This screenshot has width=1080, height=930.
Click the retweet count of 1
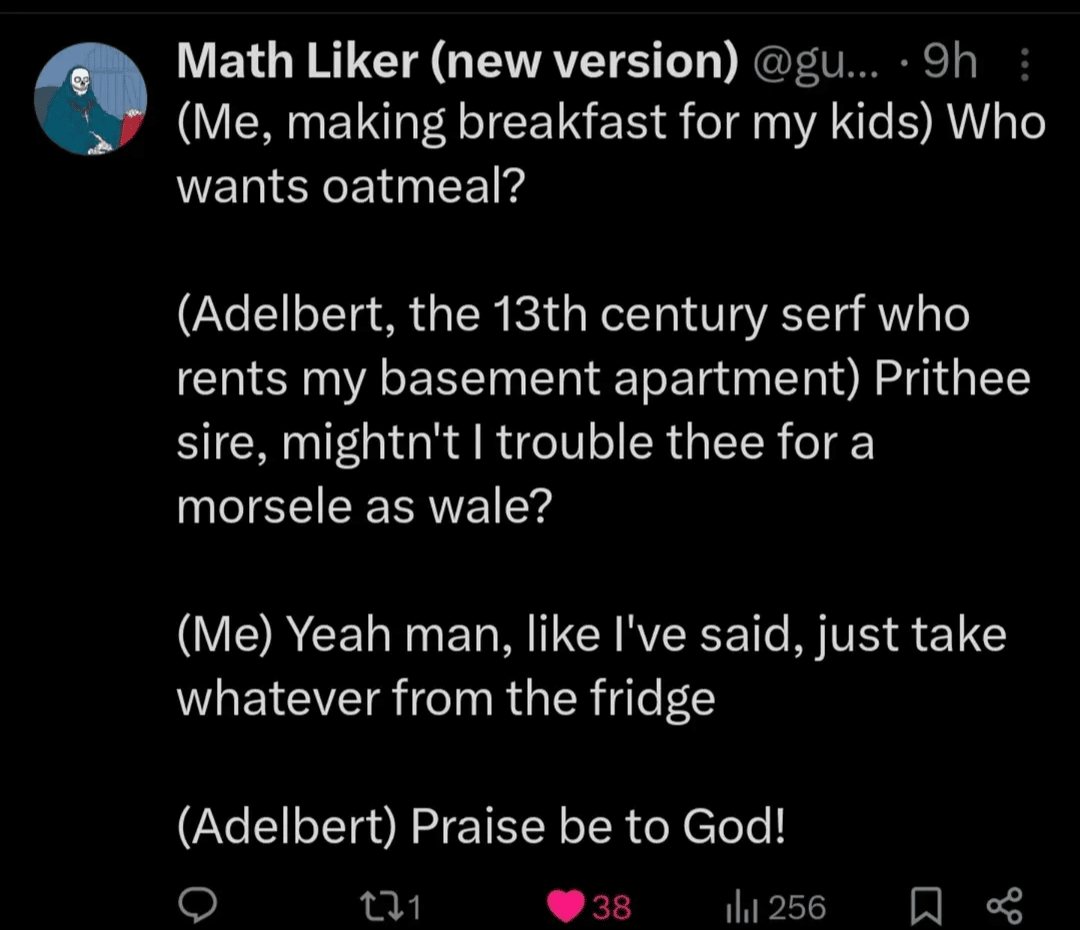pos(413,907)
